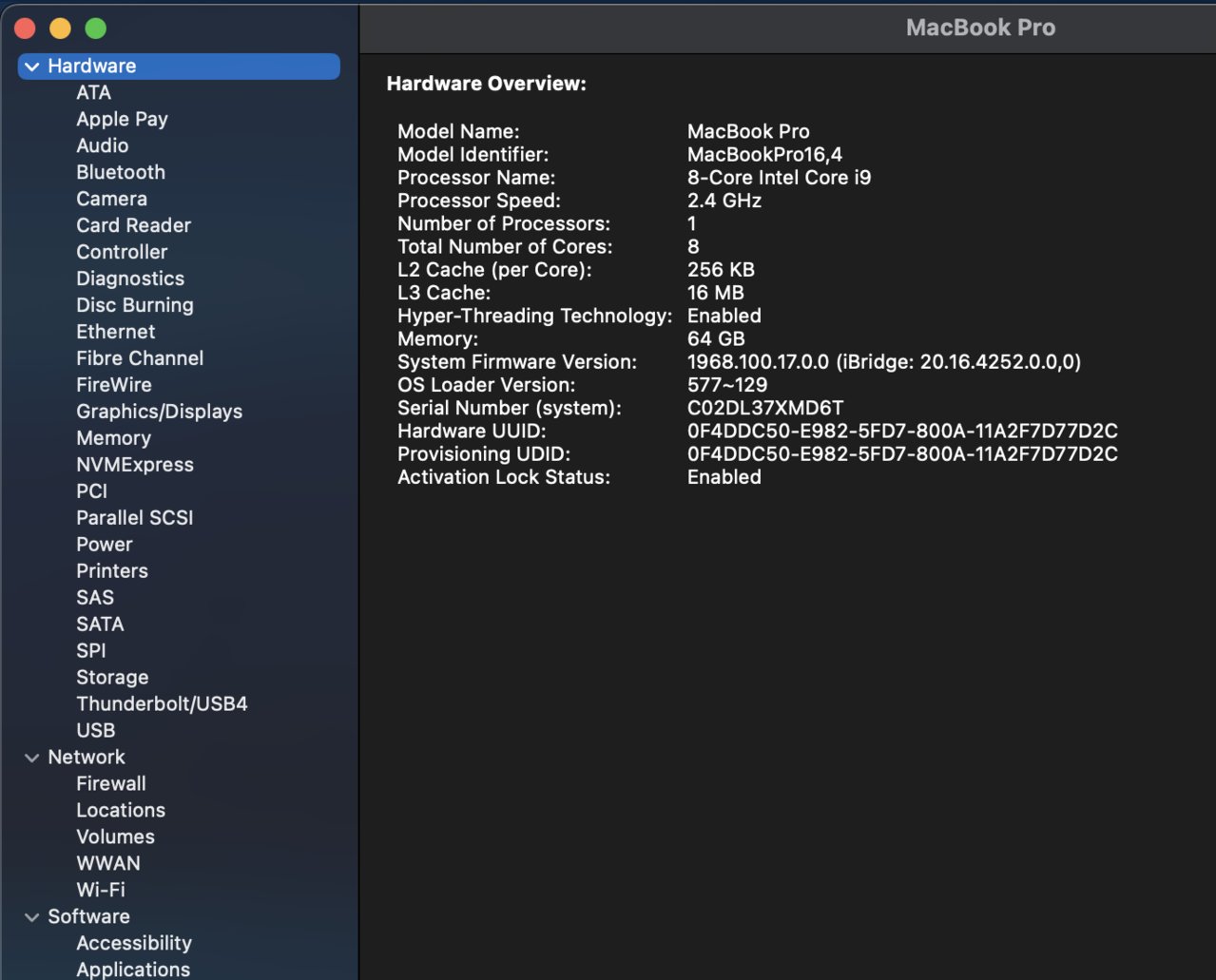The image size is (1216, 980).
Task: Select Memory in the sidebar list
Action: (114, 439)
